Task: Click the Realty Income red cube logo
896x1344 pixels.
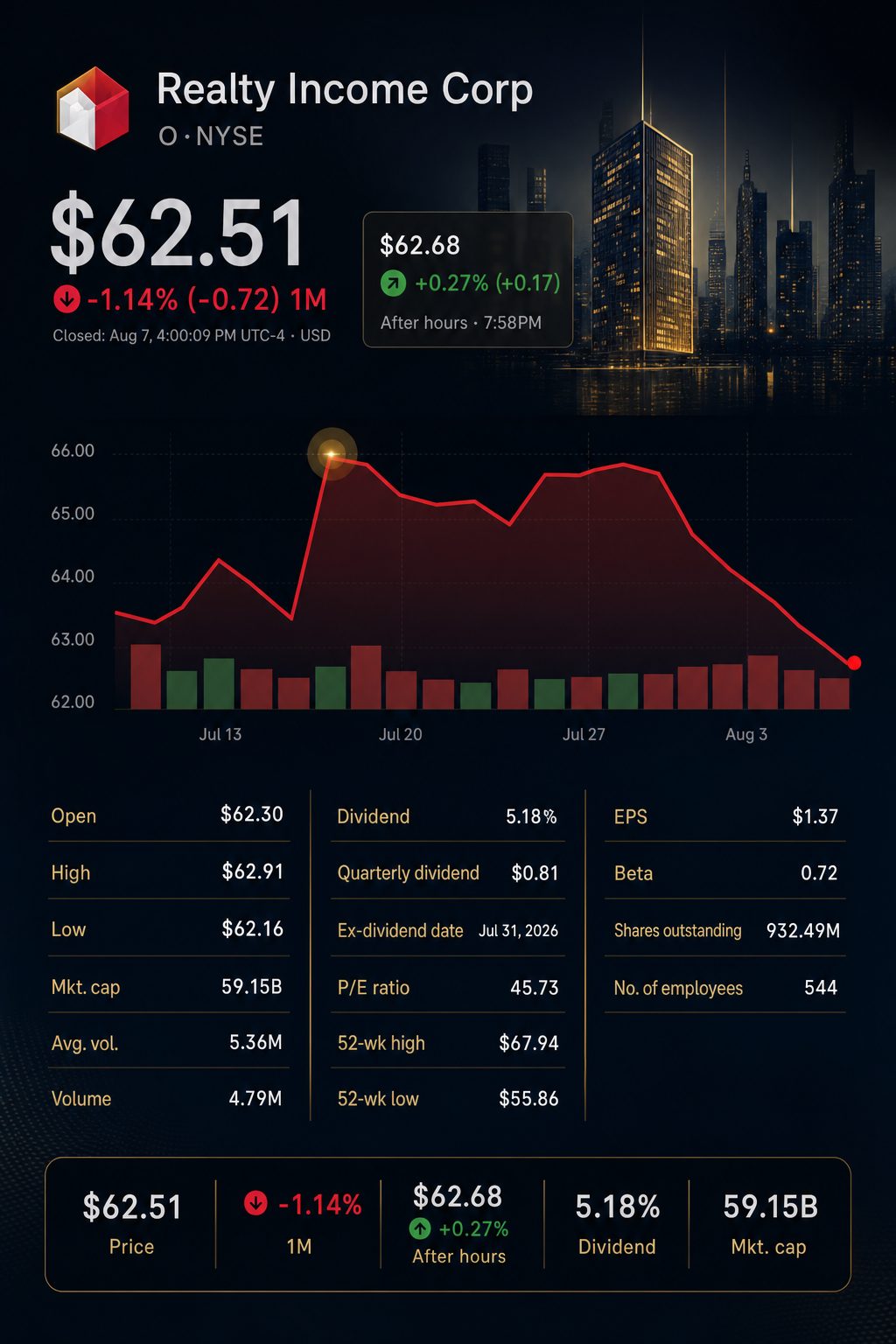Action: click(x=93, y=108)
